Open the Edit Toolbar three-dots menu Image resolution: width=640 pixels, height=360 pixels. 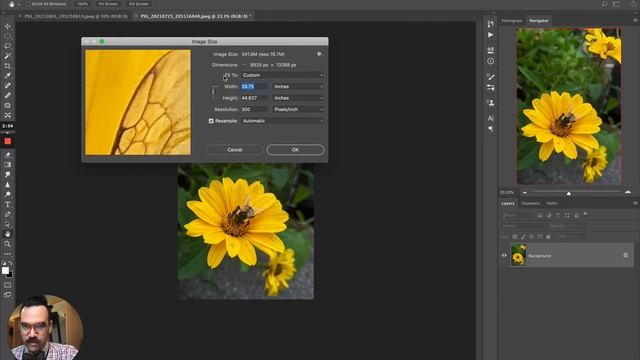7,254
